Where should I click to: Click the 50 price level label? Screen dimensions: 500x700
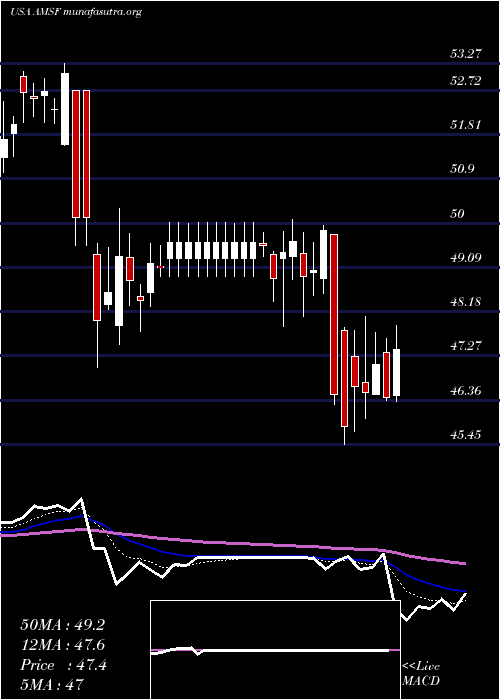458,213
